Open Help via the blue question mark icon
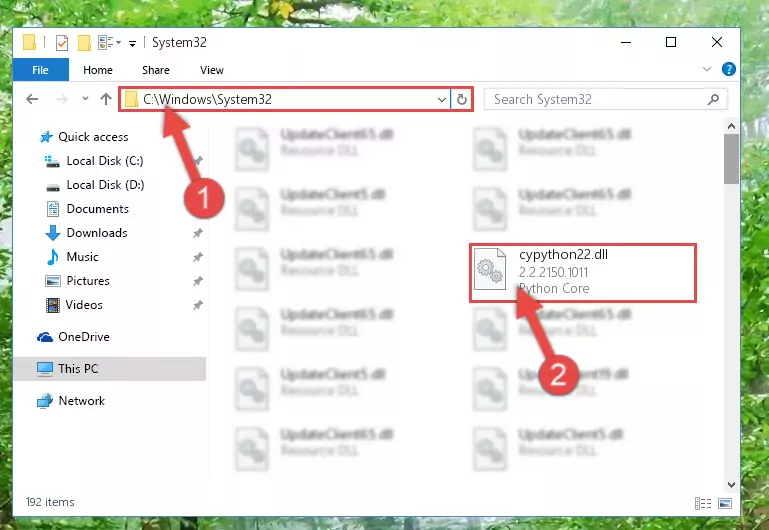The image size is (769, 530). (729, 69)
